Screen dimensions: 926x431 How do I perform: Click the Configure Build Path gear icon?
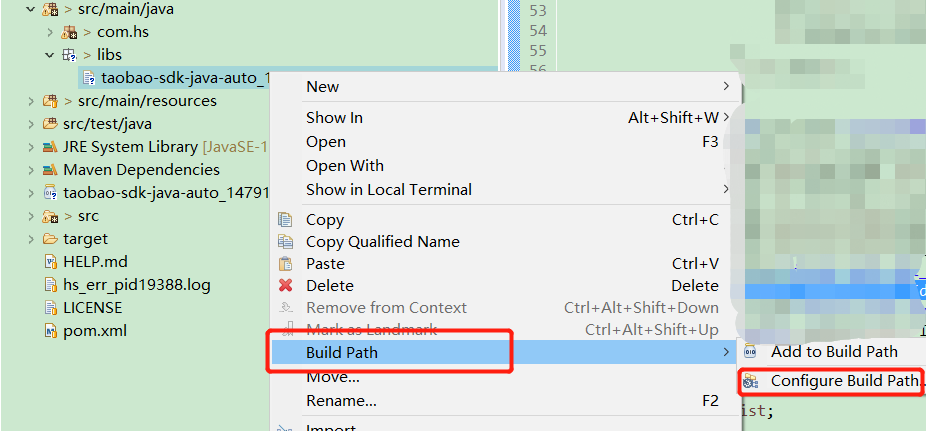pyautogui.click(x=751, y=381)
